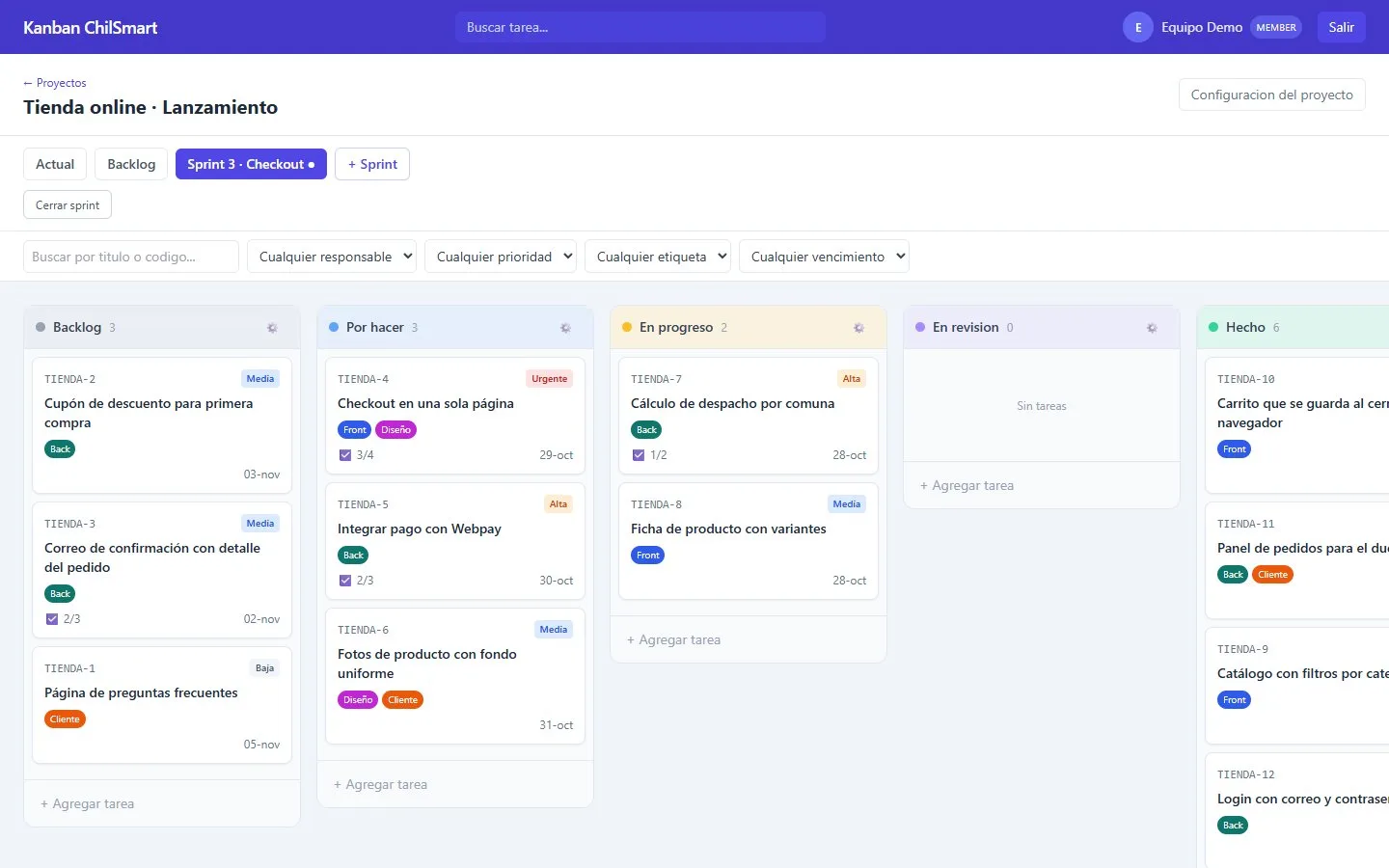Add a task in the En revision column

pos(1042,485)
